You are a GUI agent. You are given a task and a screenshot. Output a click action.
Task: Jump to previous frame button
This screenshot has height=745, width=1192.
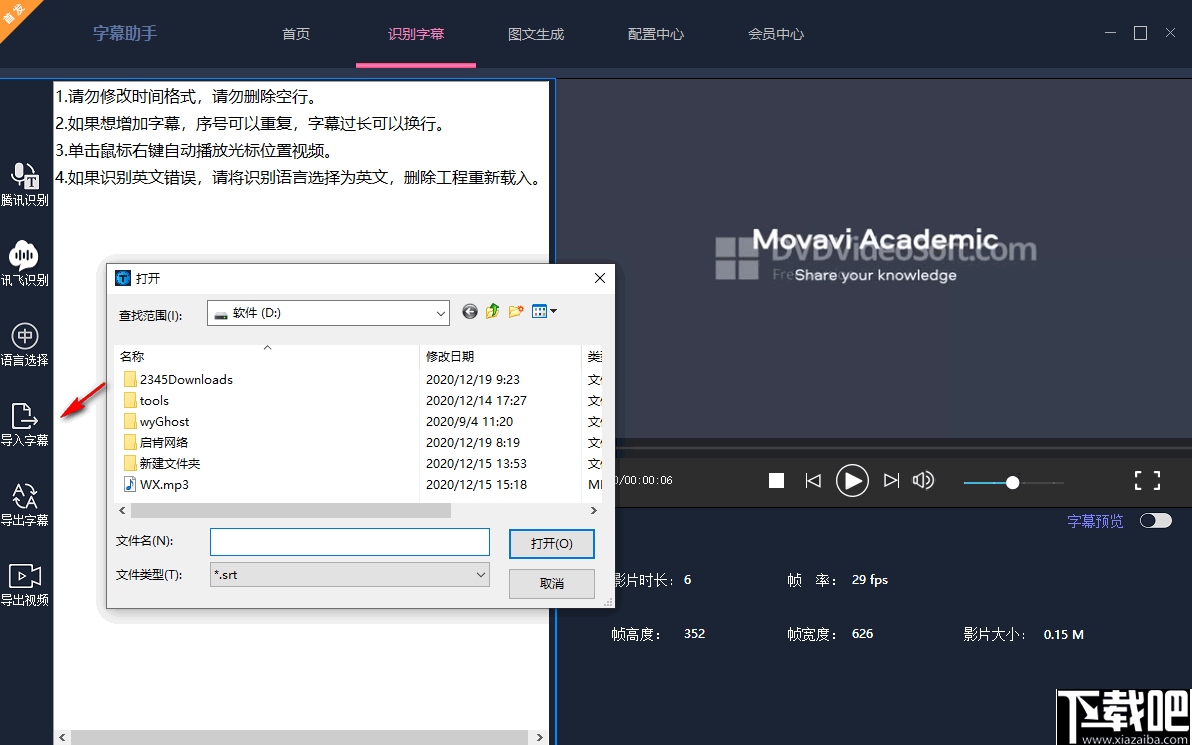click(813, 480)
